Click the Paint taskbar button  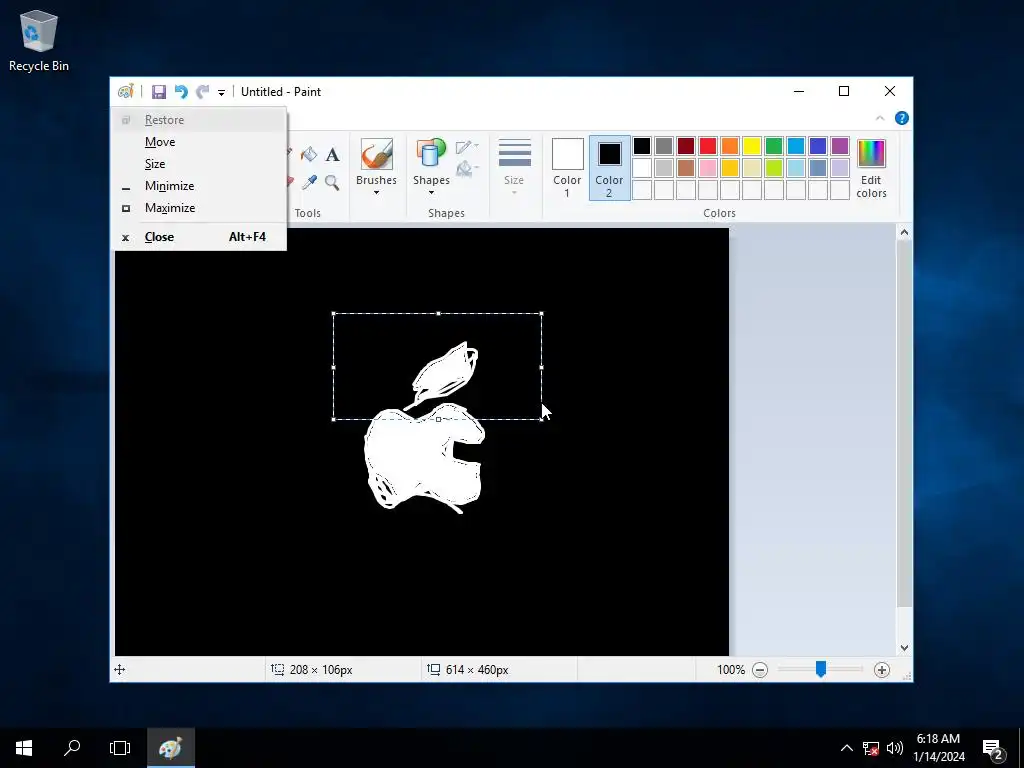[170, 748]
